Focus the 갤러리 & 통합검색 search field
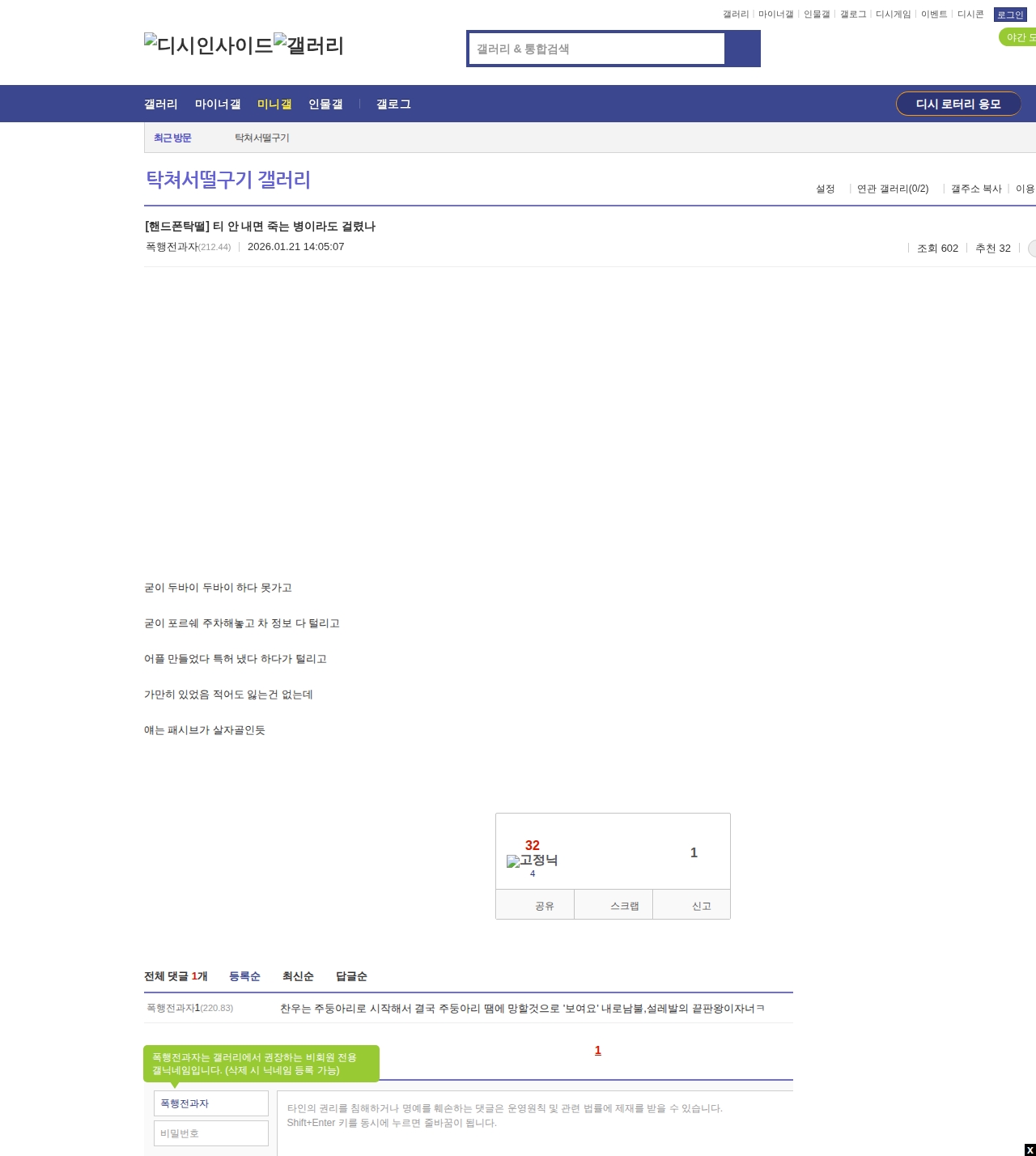 [x=597, y=49]
